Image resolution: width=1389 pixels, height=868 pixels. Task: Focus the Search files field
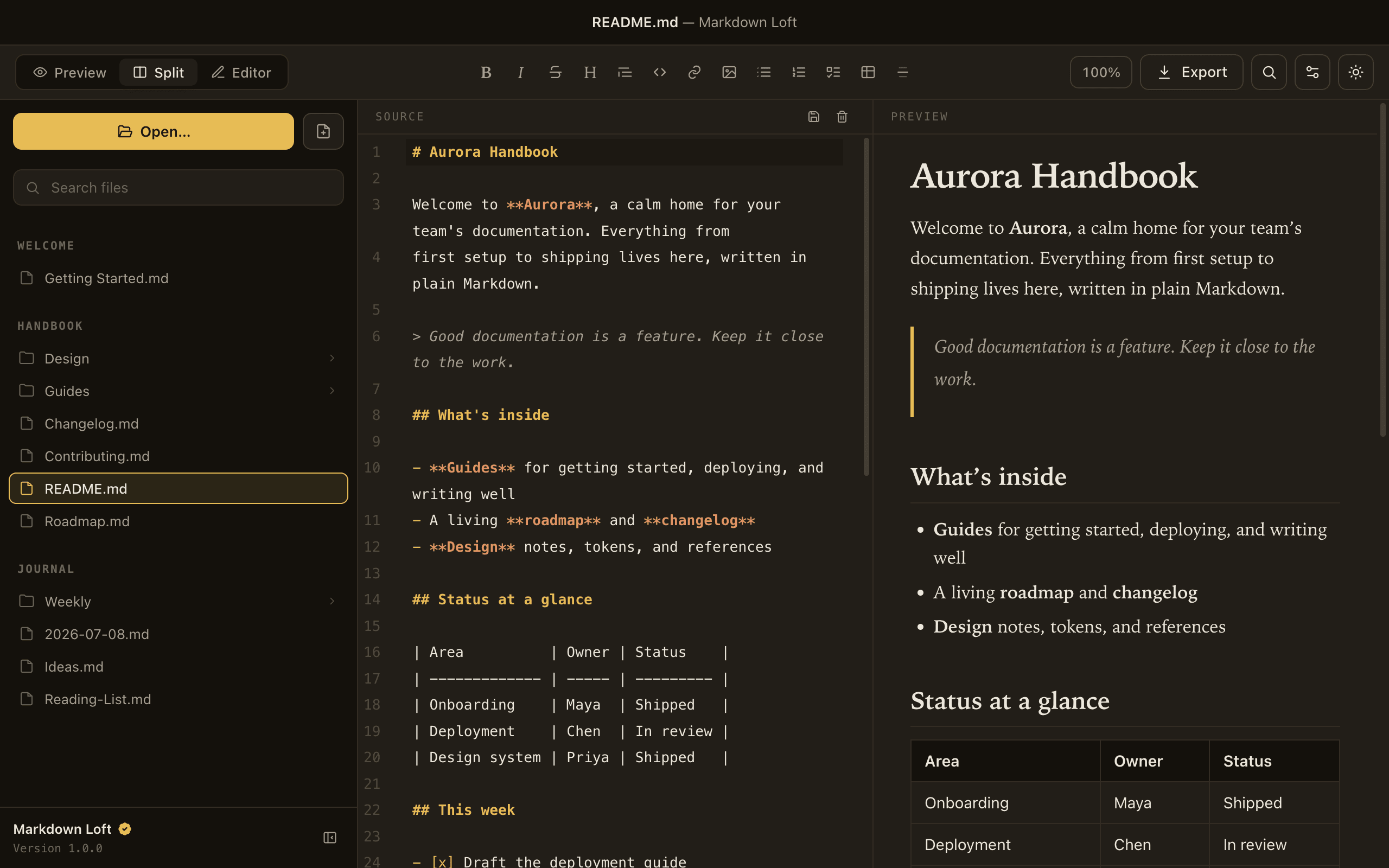(179, 188)
